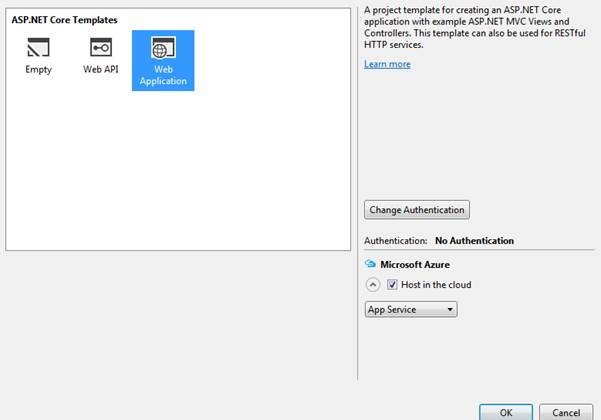Click the Host in the cloud label
Viewport: 601px width, 420px height.
(x=436, y=285)
